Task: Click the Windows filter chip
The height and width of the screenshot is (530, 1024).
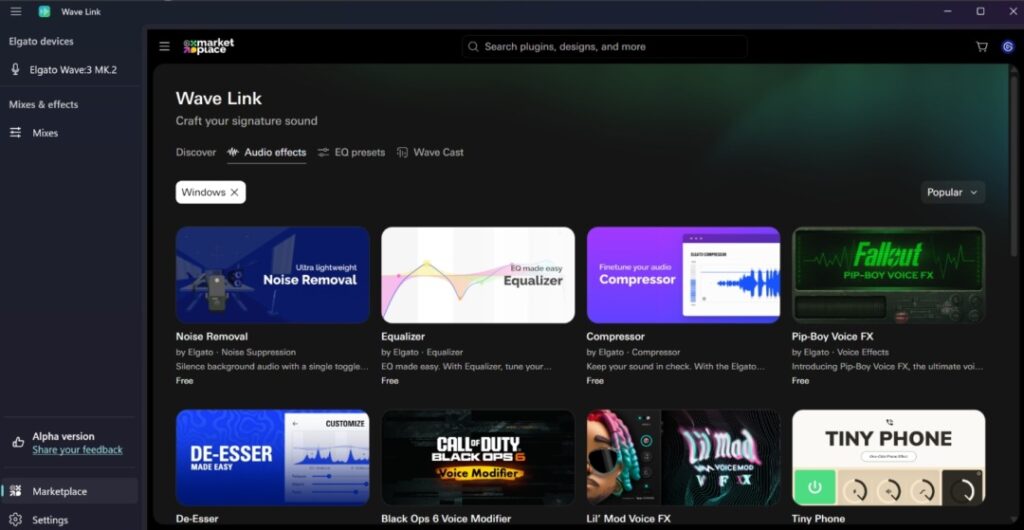Action: coord(210,192)
